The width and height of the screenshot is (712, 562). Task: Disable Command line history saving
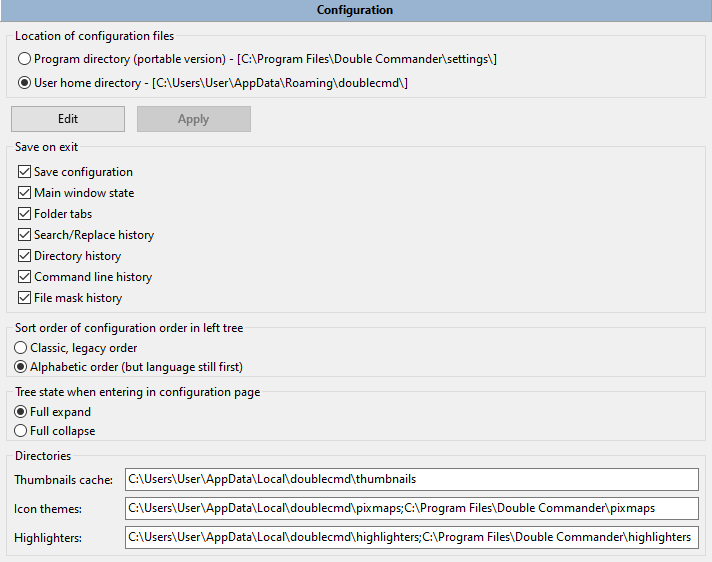(25, 277)
